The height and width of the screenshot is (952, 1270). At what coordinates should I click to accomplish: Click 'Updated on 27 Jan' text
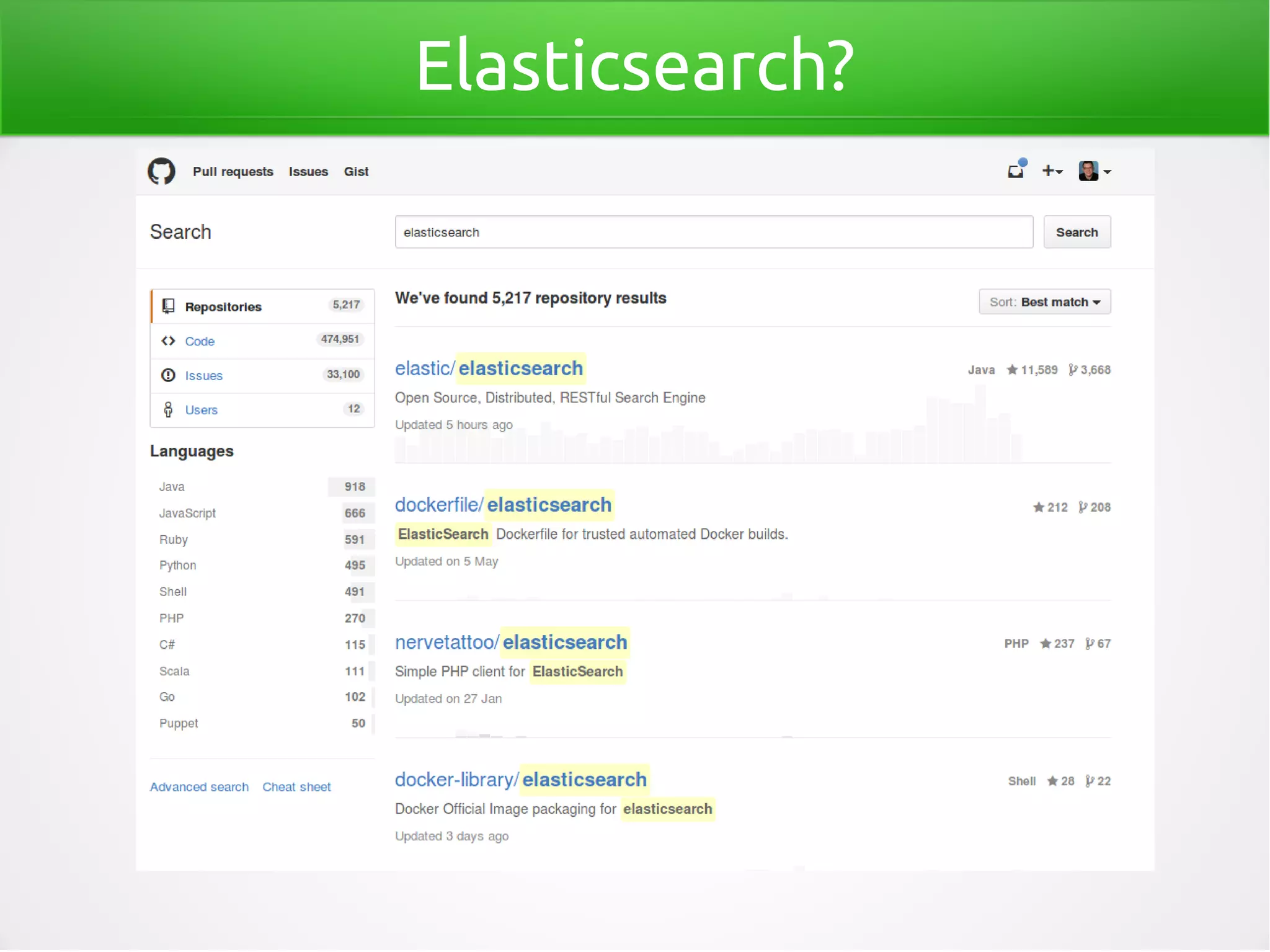pos(448,699)
